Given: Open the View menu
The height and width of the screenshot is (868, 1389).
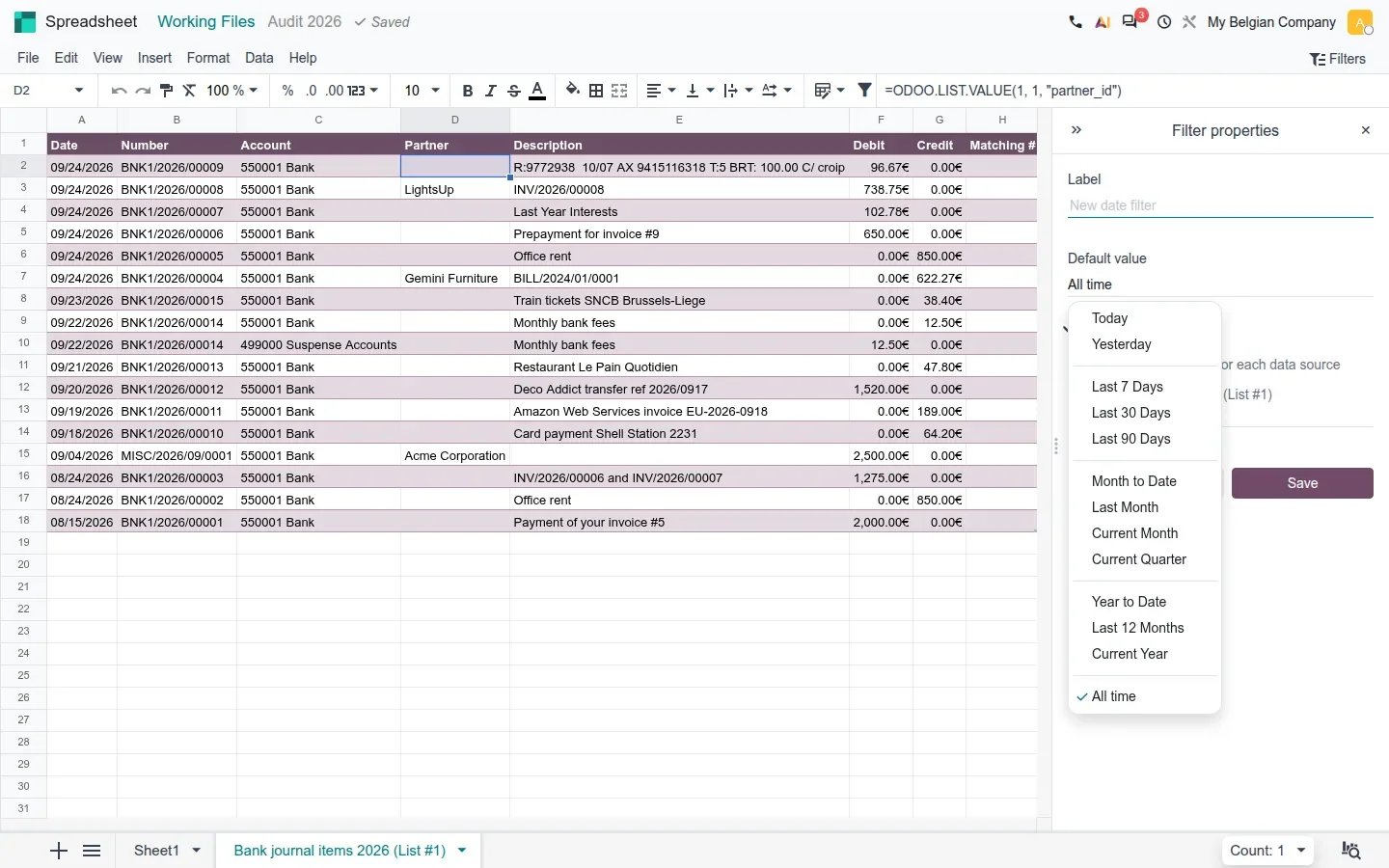Looking at the screenshot, I should (x=107, y=58).
